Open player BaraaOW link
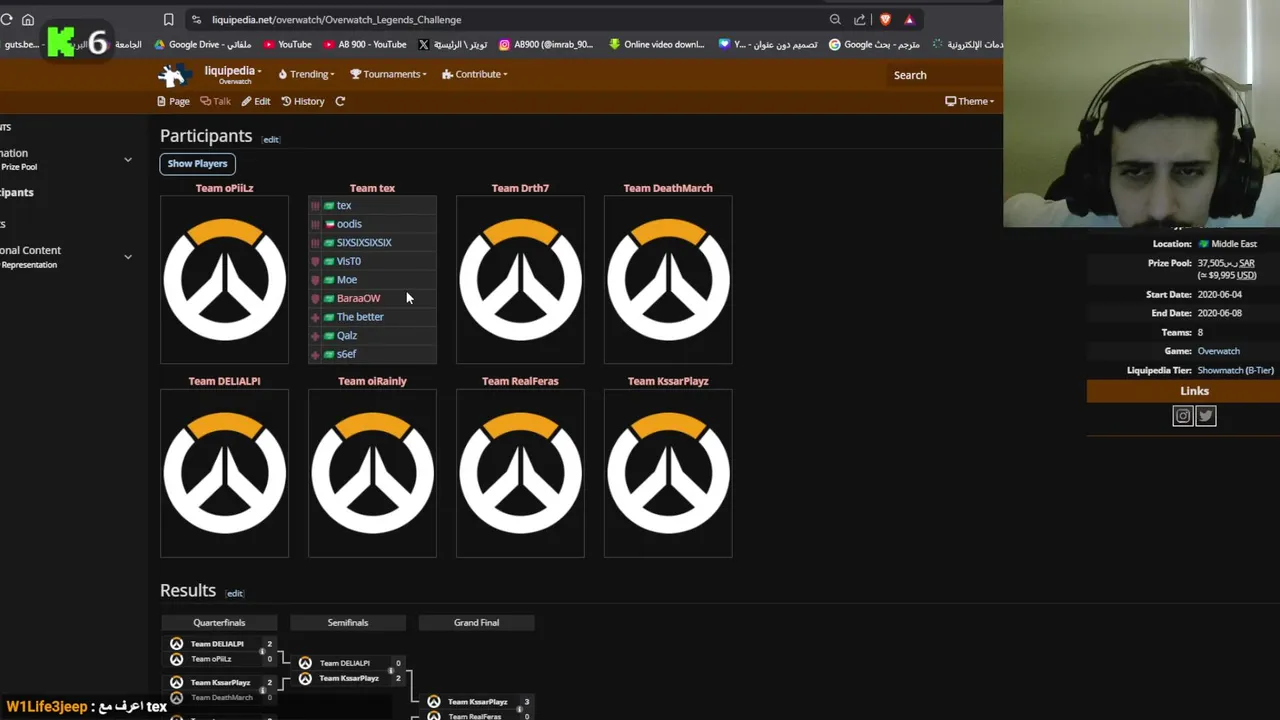Screen dimensions: 1280x720 [358, 298]
